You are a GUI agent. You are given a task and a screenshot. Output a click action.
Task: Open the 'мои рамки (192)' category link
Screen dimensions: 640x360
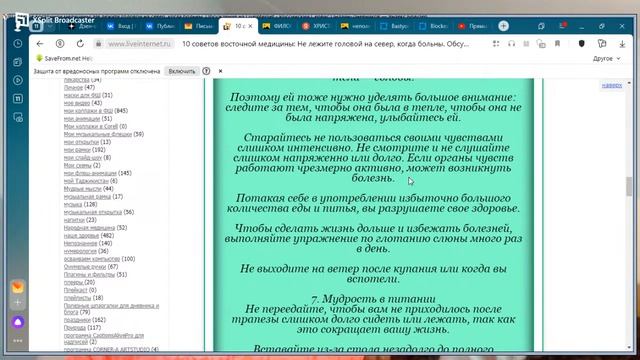84,150
